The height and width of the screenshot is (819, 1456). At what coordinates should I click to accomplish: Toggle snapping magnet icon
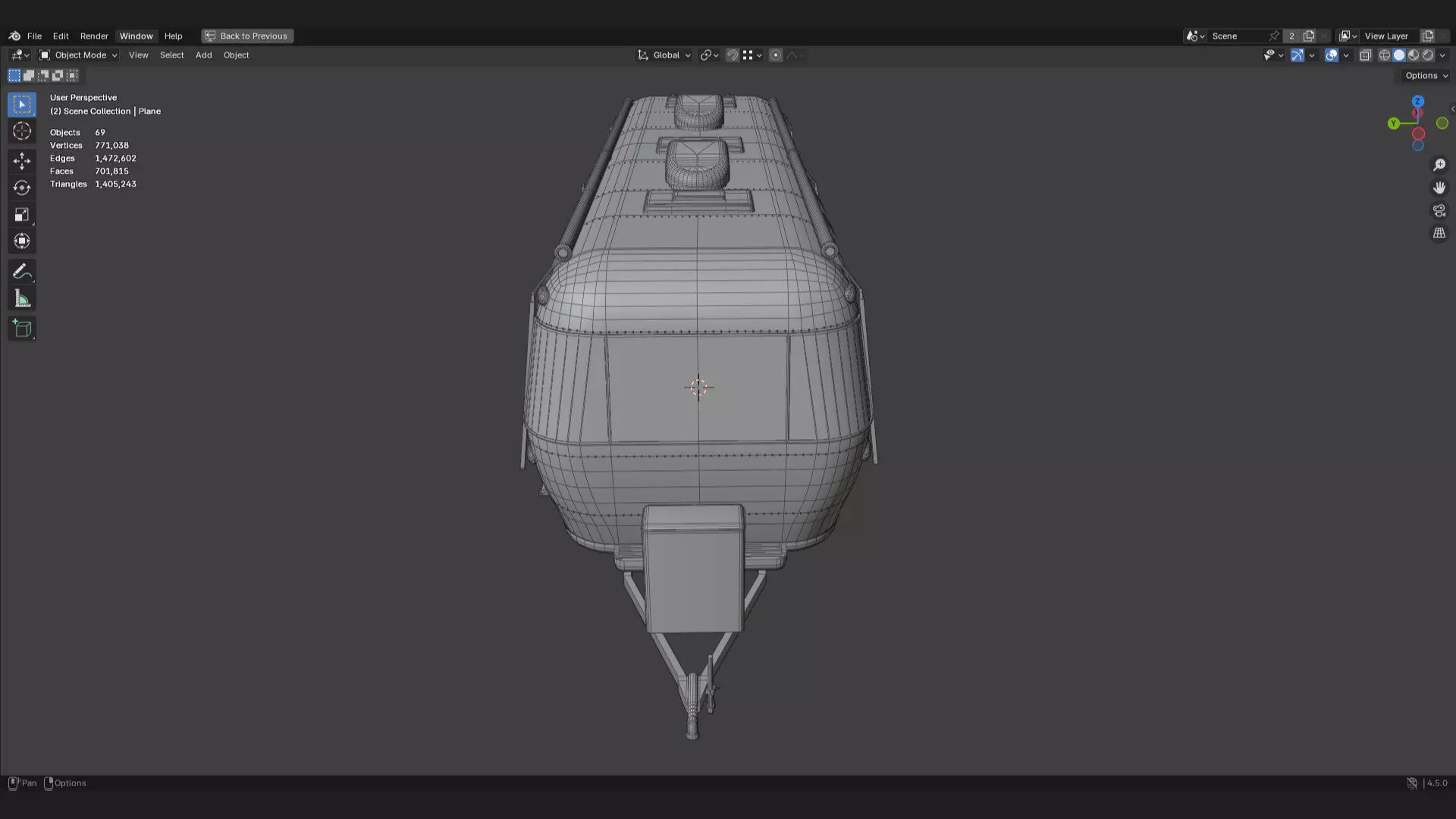click(x=733, y=55)
